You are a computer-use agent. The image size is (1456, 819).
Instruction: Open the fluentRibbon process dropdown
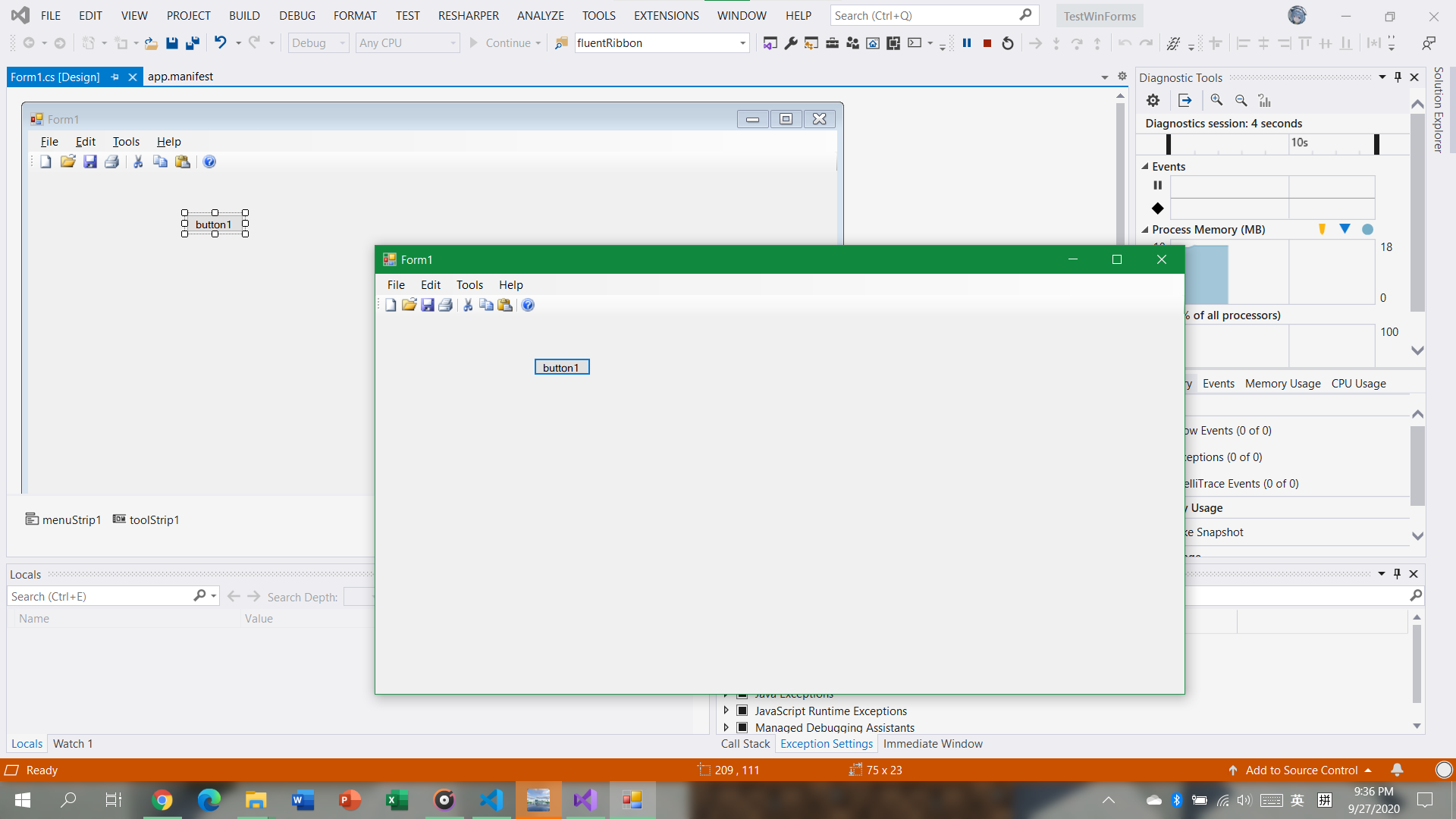pos(742,43)
